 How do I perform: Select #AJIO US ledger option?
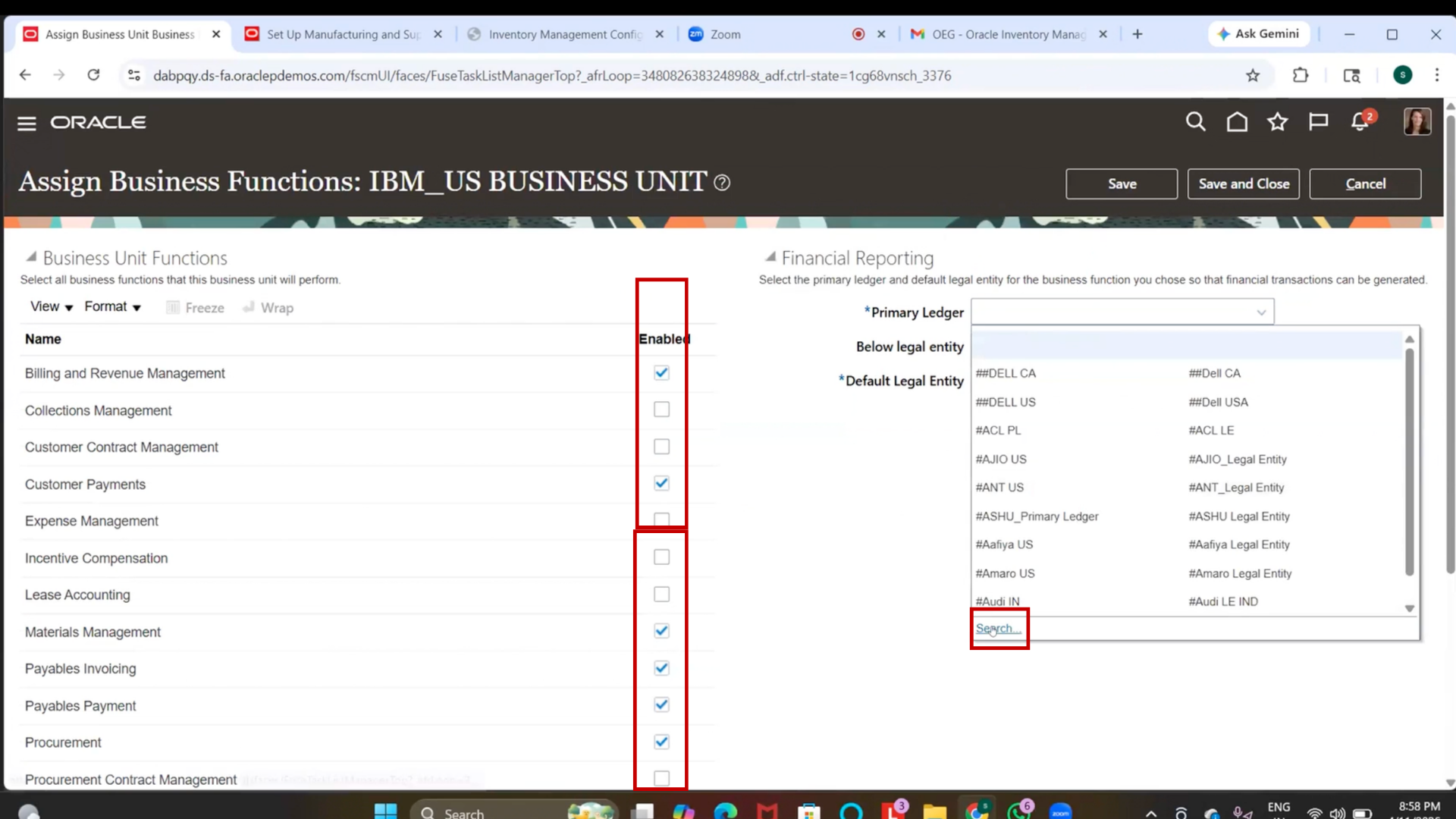[1001, 460]
